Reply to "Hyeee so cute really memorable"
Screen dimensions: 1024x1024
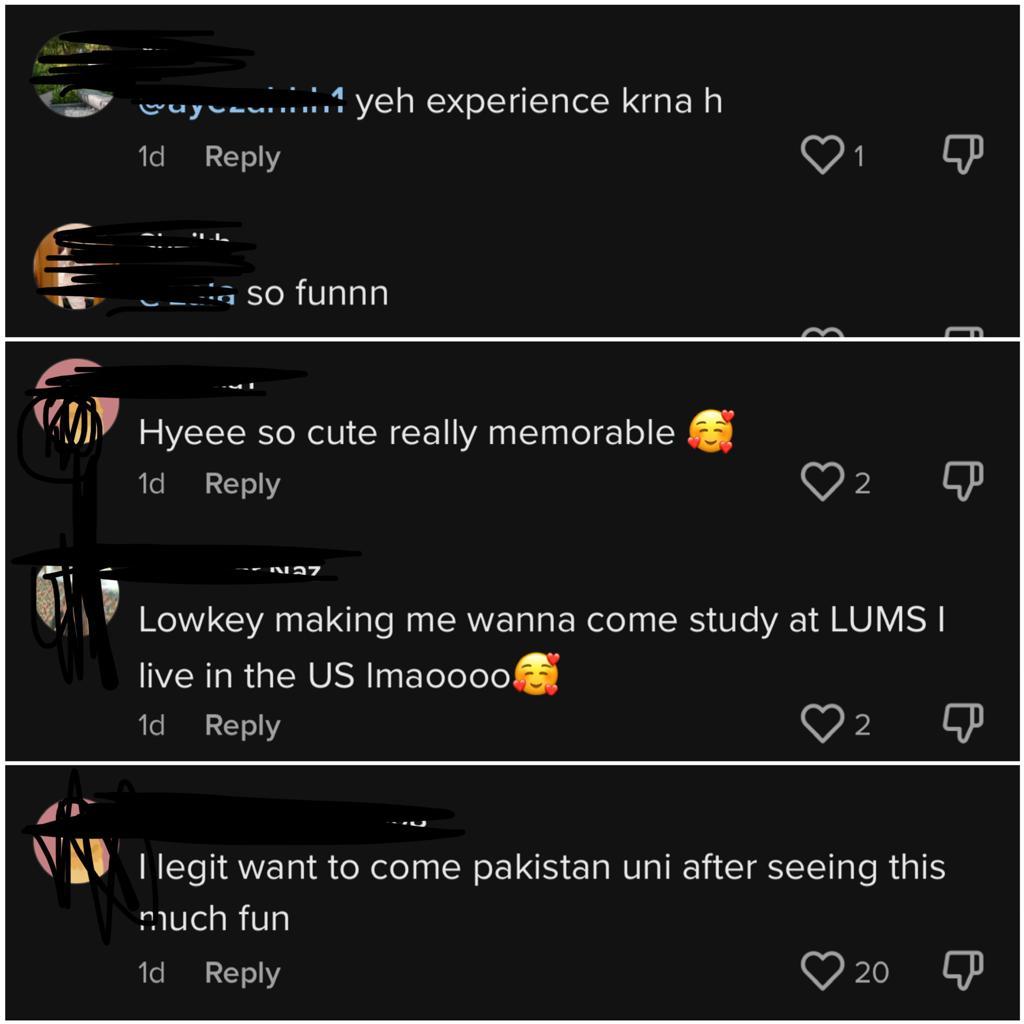coord(242,485)
